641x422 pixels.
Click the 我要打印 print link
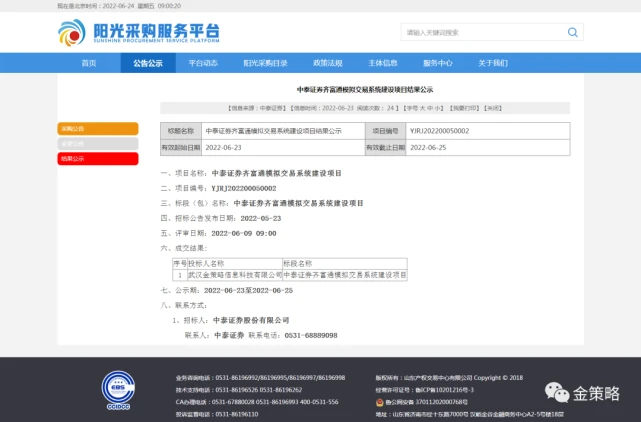[464, 108]
